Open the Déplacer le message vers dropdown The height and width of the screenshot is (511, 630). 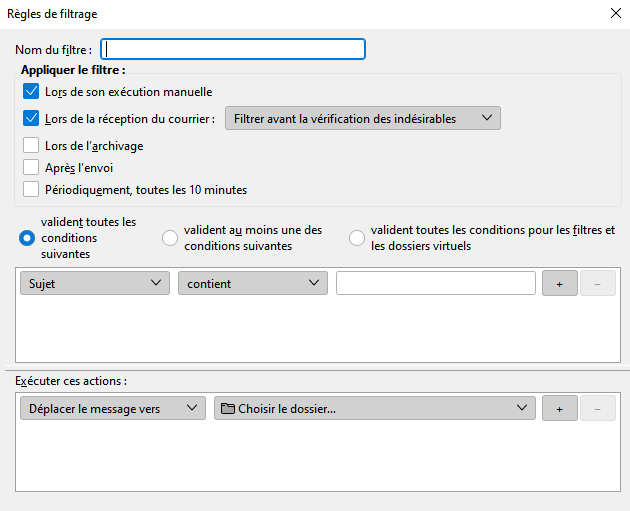[x=112, y=409]
